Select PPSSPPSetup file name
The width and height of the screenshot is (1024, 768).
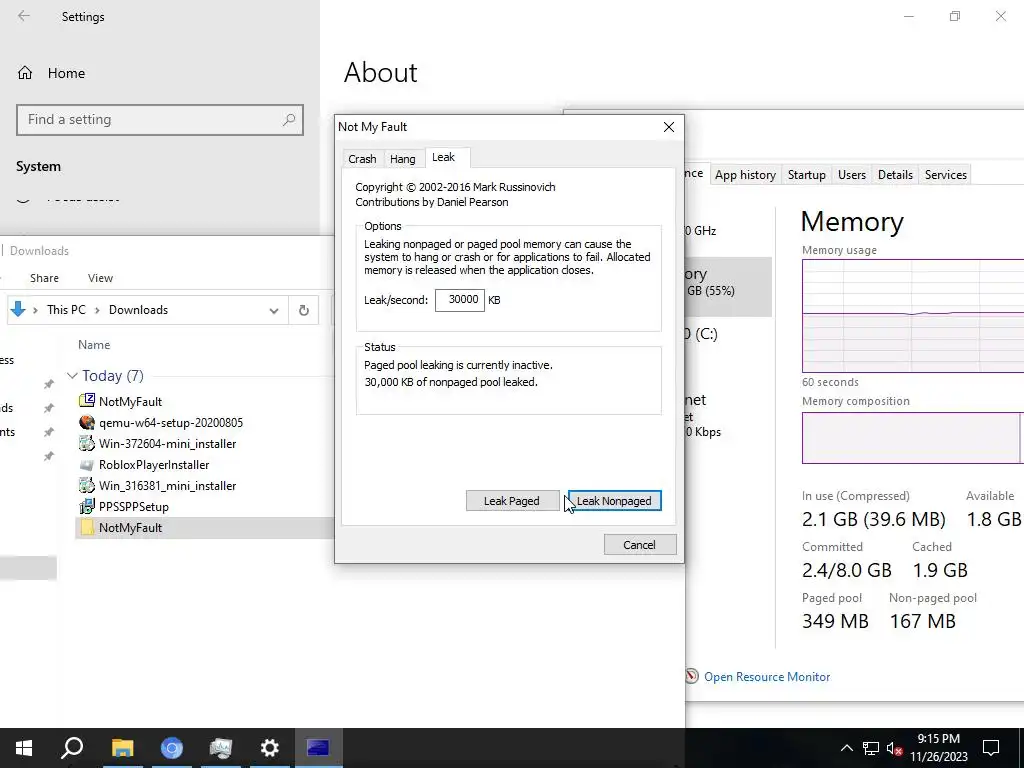coord(134,506)
